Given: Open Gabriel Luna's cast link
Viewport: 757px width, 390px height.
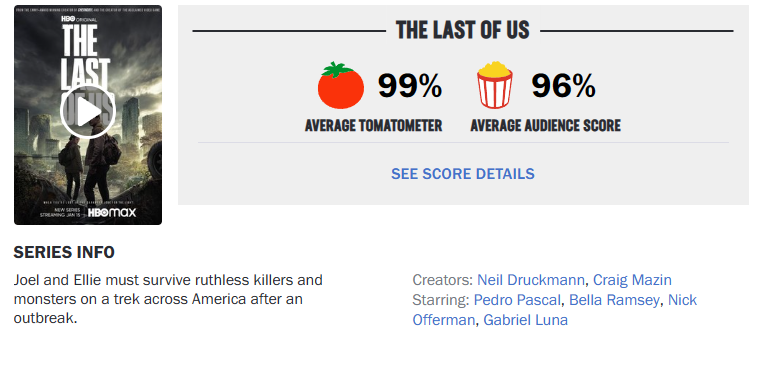Looking at the screenshot, I should [x=525, y=320].
